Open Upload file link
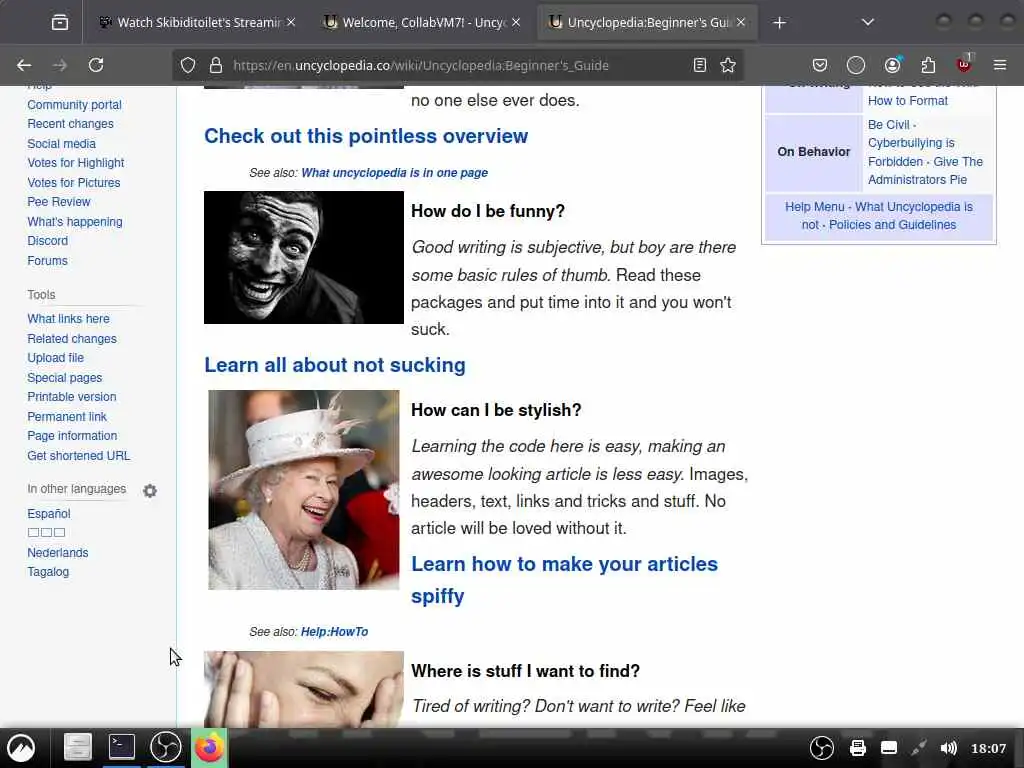Image resolution: width=1024 pixels, height=768 pixels. point(56,357)
